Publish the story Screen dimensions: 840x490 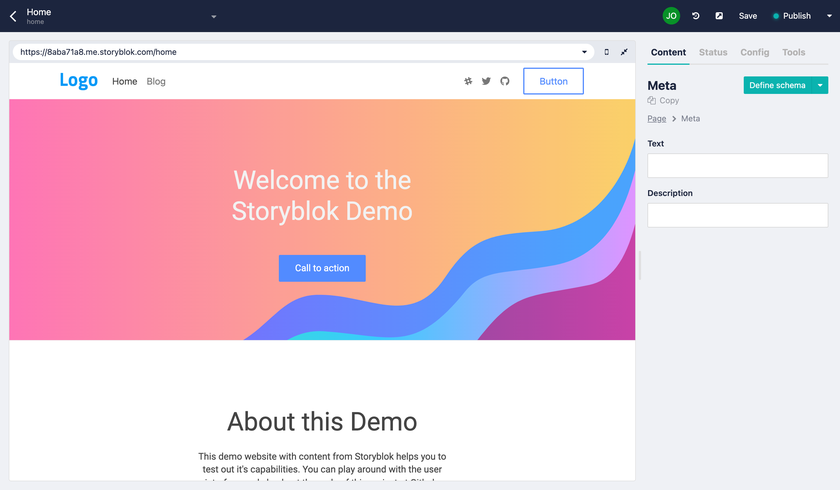point(792,16)
